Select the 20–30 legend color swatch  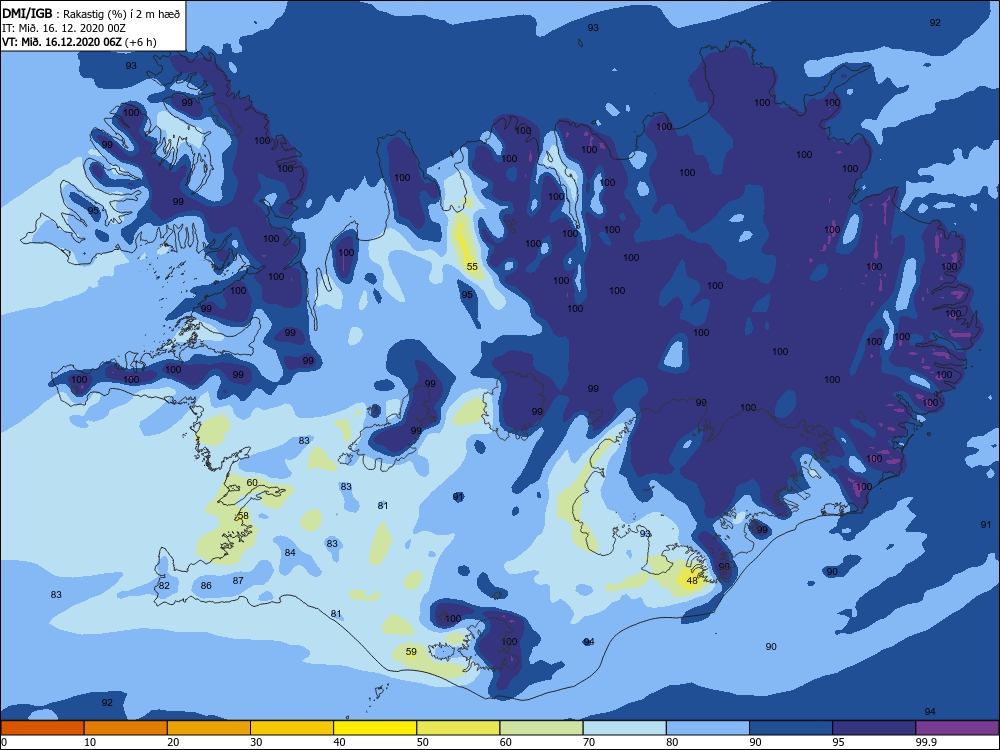(x=209, y=728)
